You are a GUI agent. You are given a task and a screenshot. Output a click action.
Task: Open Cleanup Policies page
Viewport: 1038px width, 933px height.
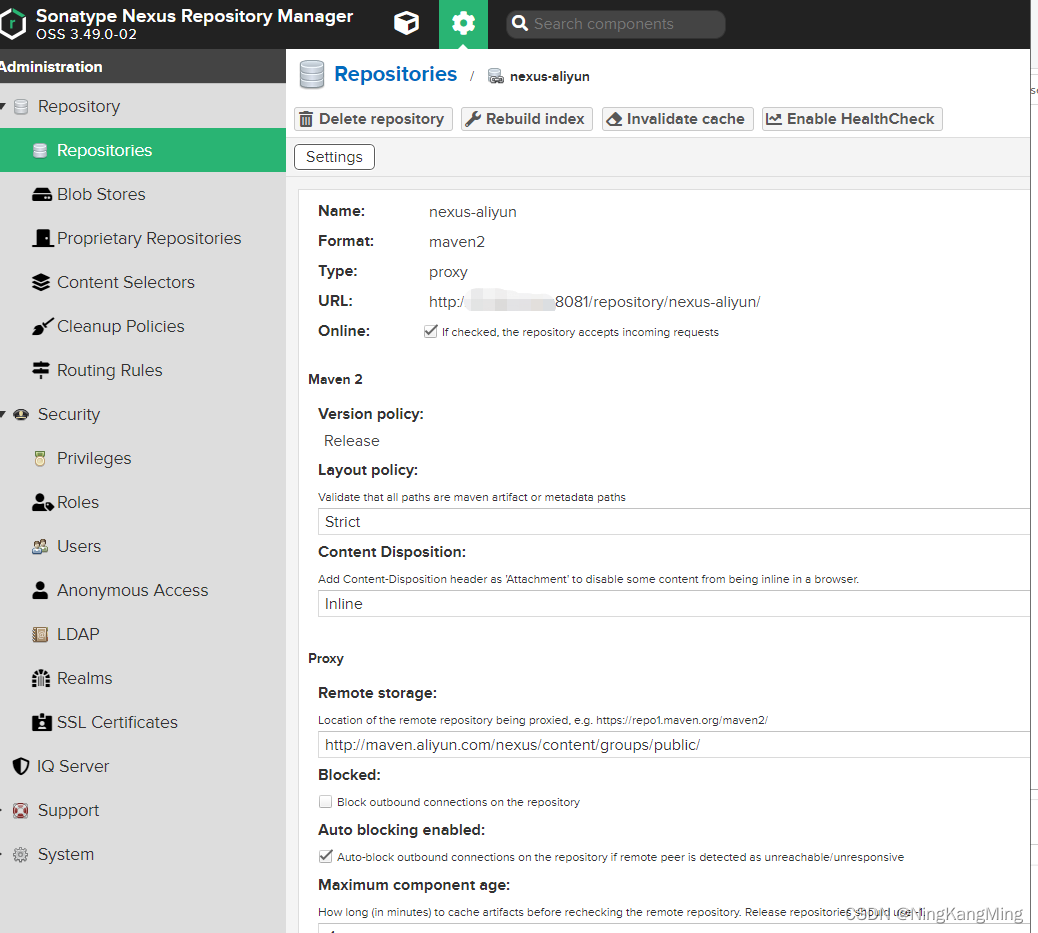[120, 326]
